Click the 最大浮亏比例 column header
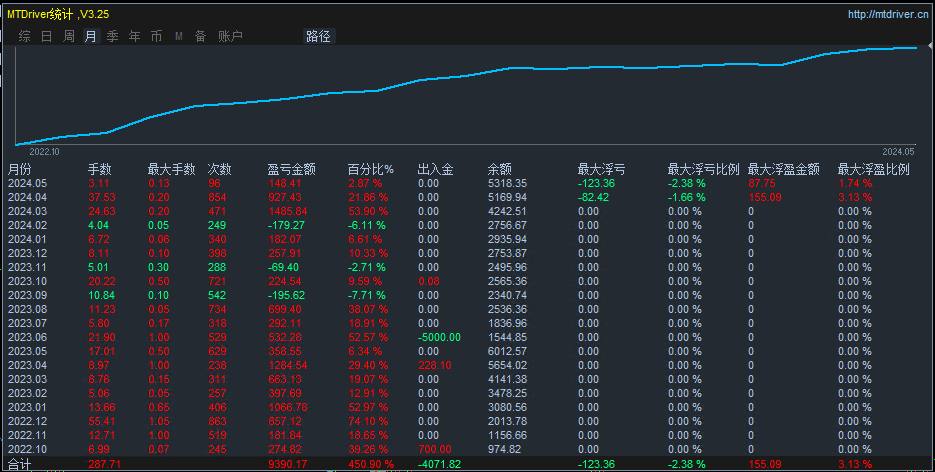The image size is (935, 472). point(703,169)
